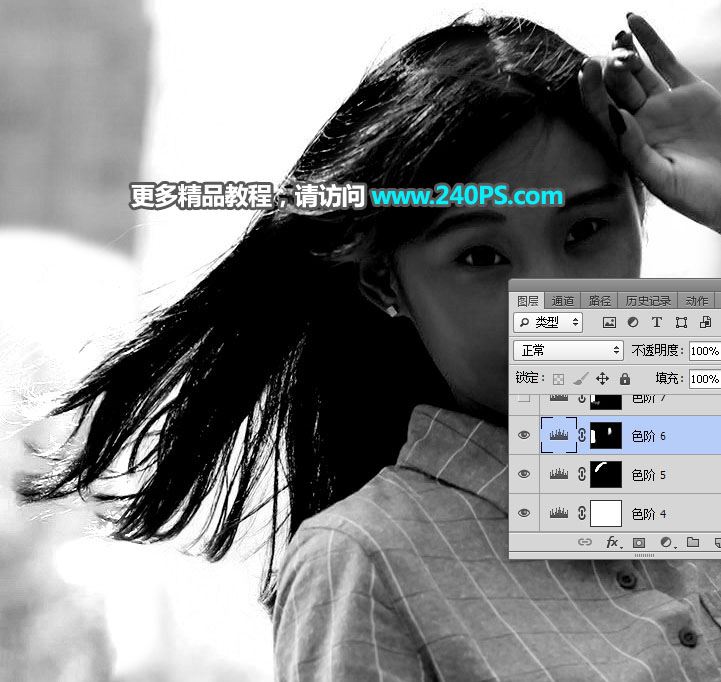Filter for shape layers icon

(681, 323)
